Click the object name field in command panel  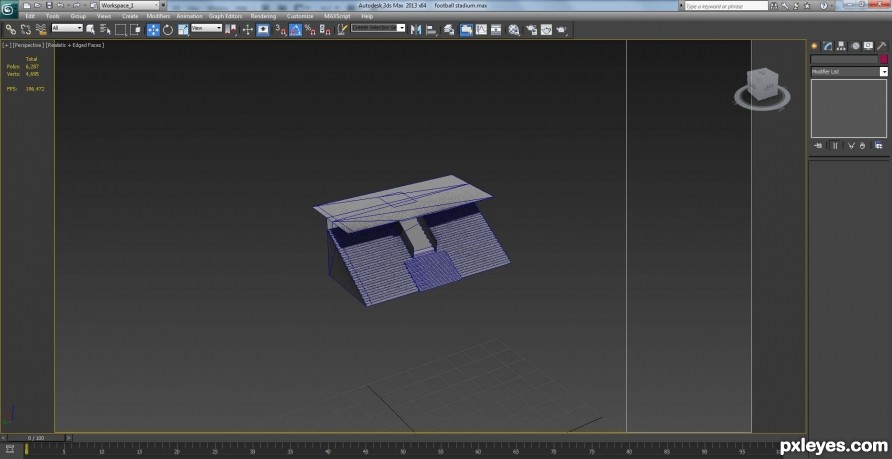844,59
